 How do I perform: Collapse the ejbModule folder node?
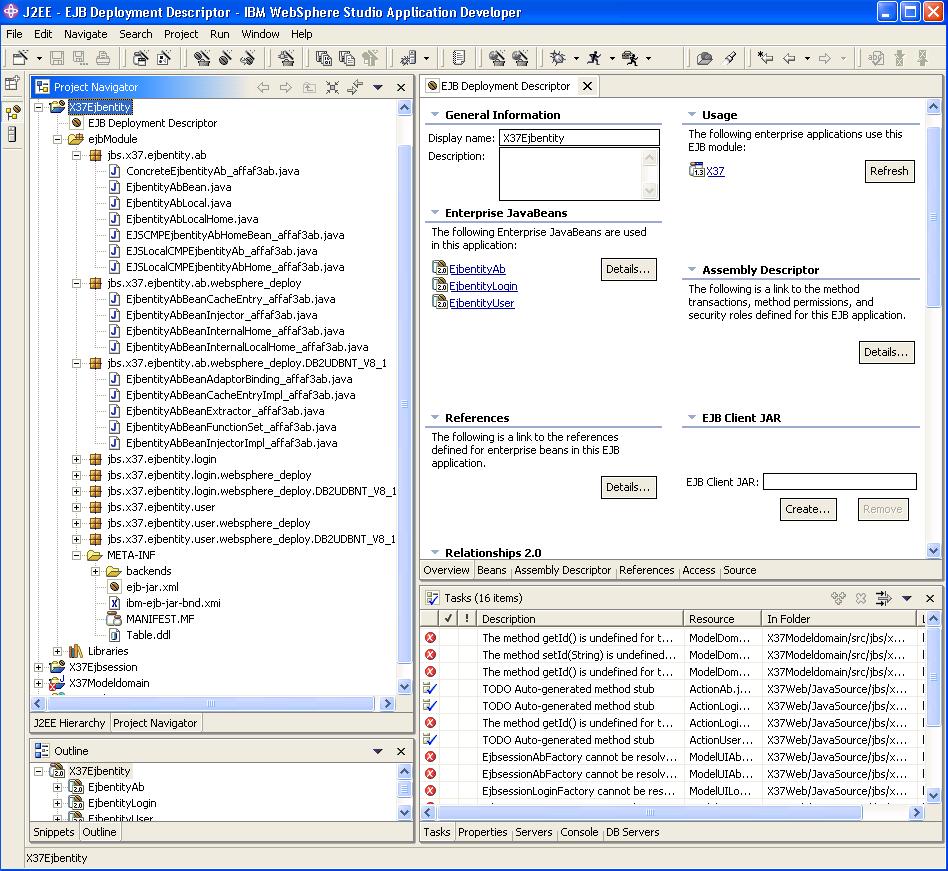[x=57, y=139]
